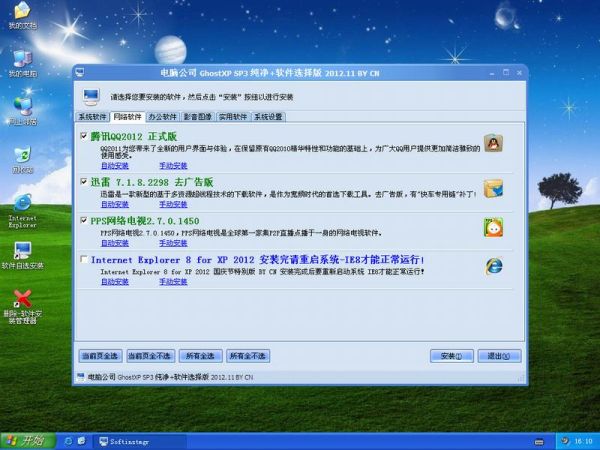600x450 pixels.
Task: Enable the Internet Explorer 8 checkbox
Action: point(83,259)
